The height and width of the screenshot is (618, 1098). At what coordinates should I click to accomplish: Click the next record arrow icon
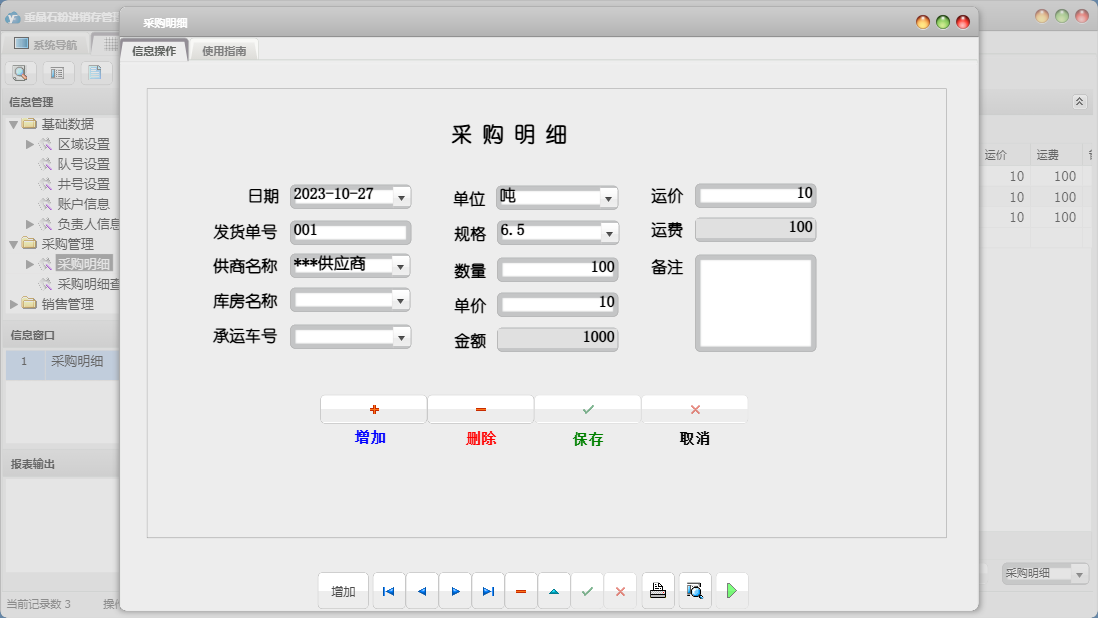pyautogui.click(x=455, y=591)
